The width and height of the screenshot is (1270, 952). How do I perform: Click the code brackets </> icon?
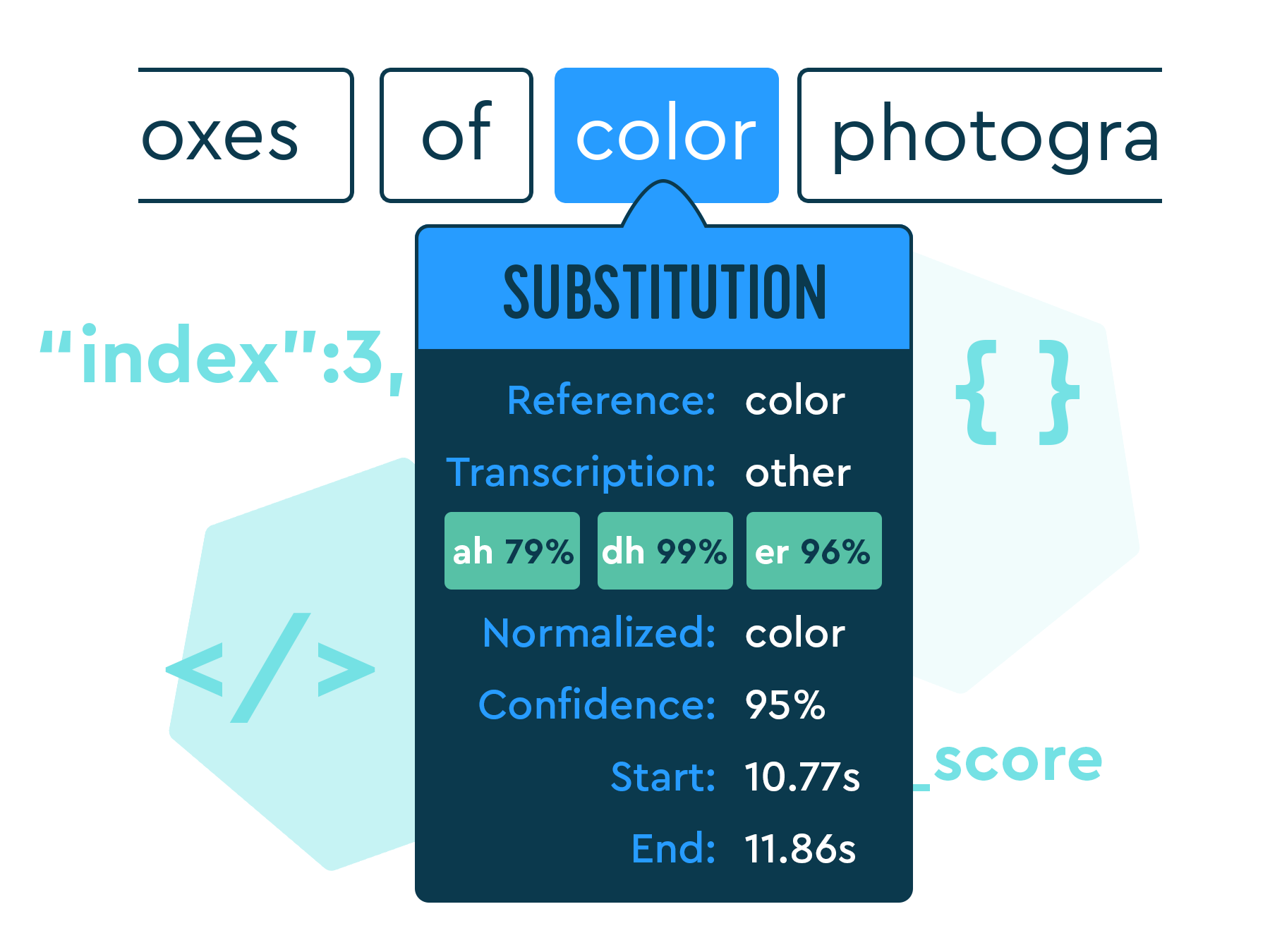point(270,668)
